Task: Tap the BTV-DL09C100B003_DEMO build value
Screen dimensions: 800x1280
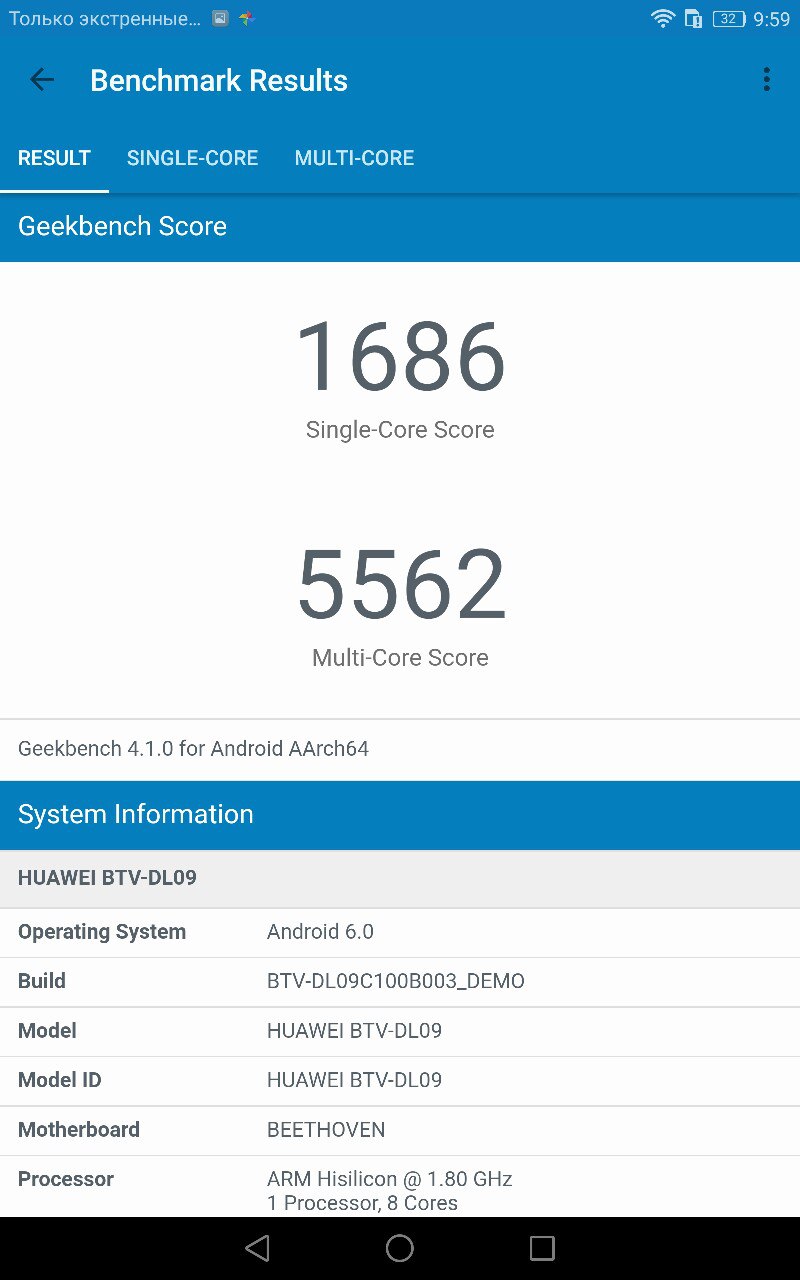Action: (x=396, y=981)
